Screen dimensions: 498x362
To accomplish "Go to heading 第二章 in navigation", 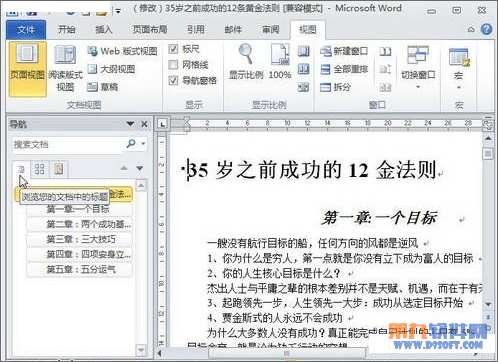I will pos(79,224).
